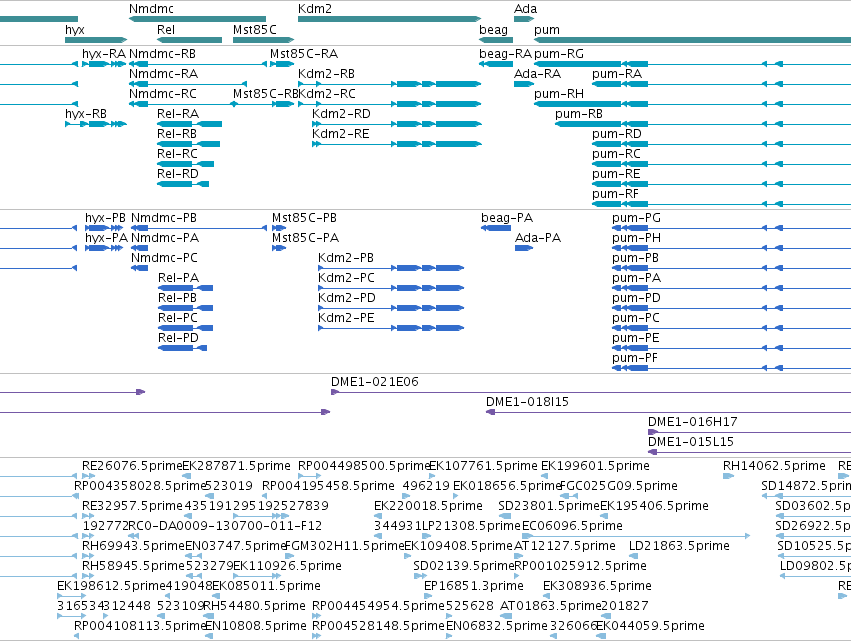
Task: Select protein Ada-PA
Action: click(x=538, y=238)
